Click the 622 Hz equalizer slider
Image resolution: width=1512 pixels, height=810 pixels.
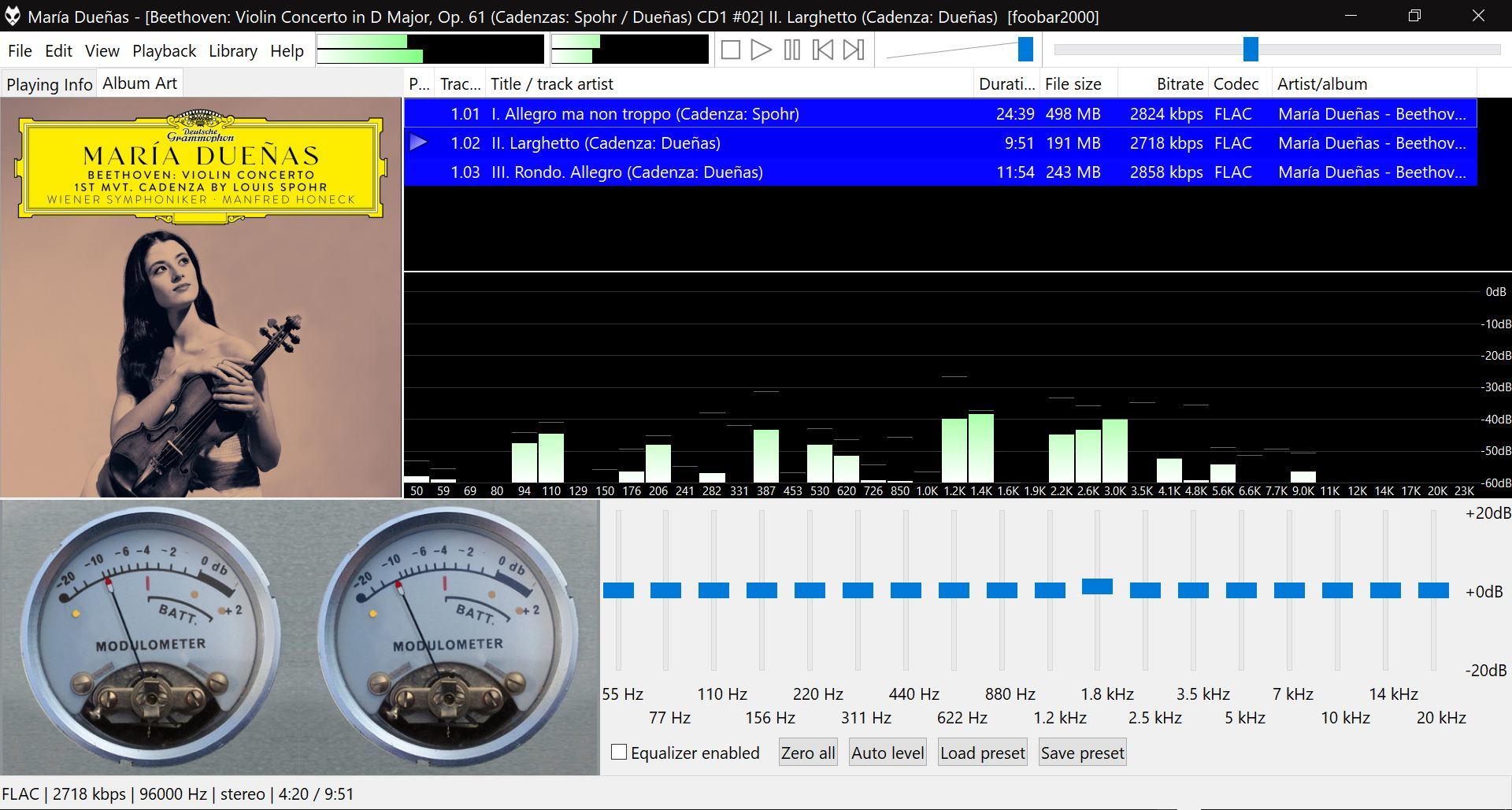pyautogui.click(x=954, y=590)
